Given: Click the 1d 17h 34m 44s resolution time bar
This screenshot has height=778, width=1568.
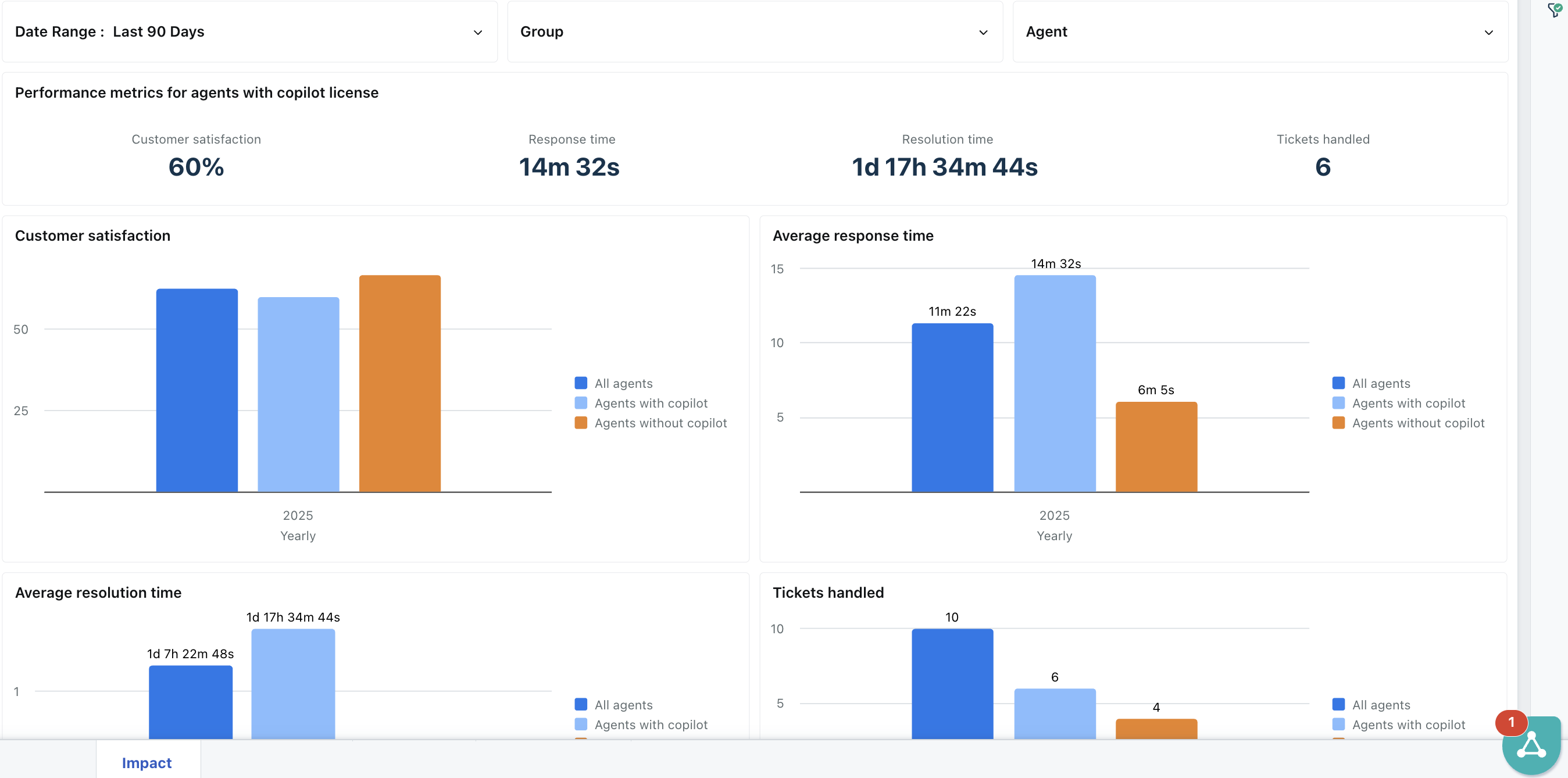Looking at the screenshot, I should (293, 682).
